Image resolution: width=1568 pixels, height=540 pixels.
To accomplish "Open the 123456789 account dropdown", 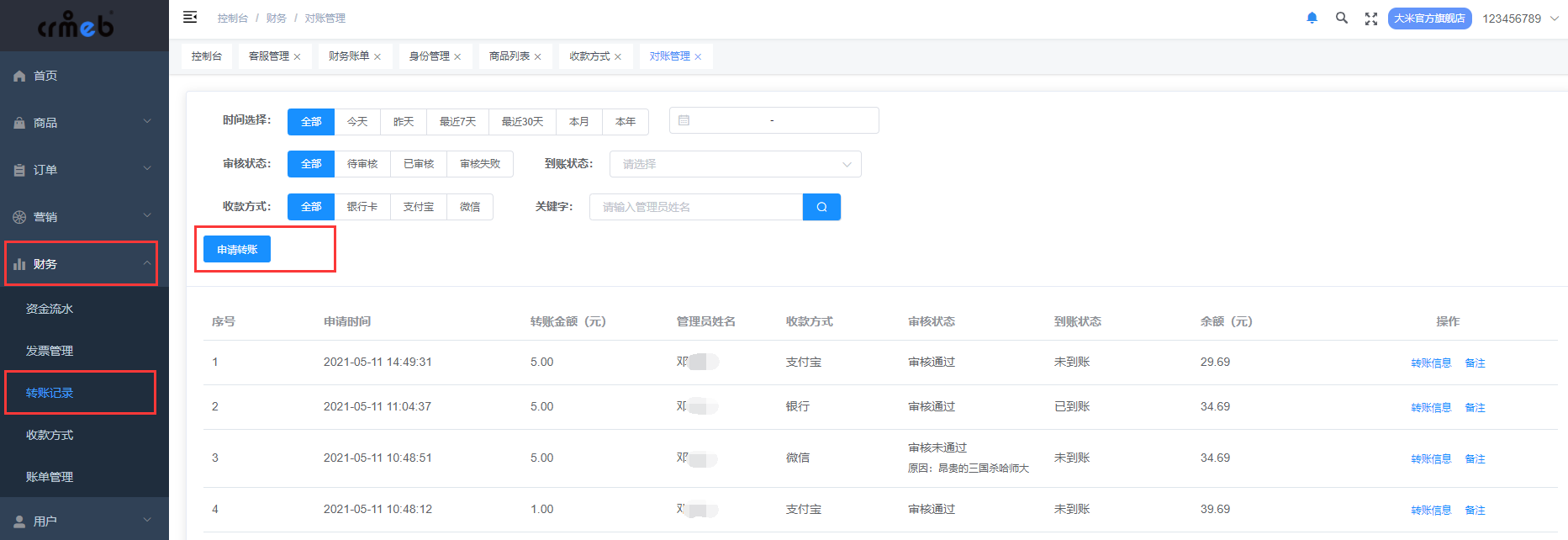I will click(1520, 19).
